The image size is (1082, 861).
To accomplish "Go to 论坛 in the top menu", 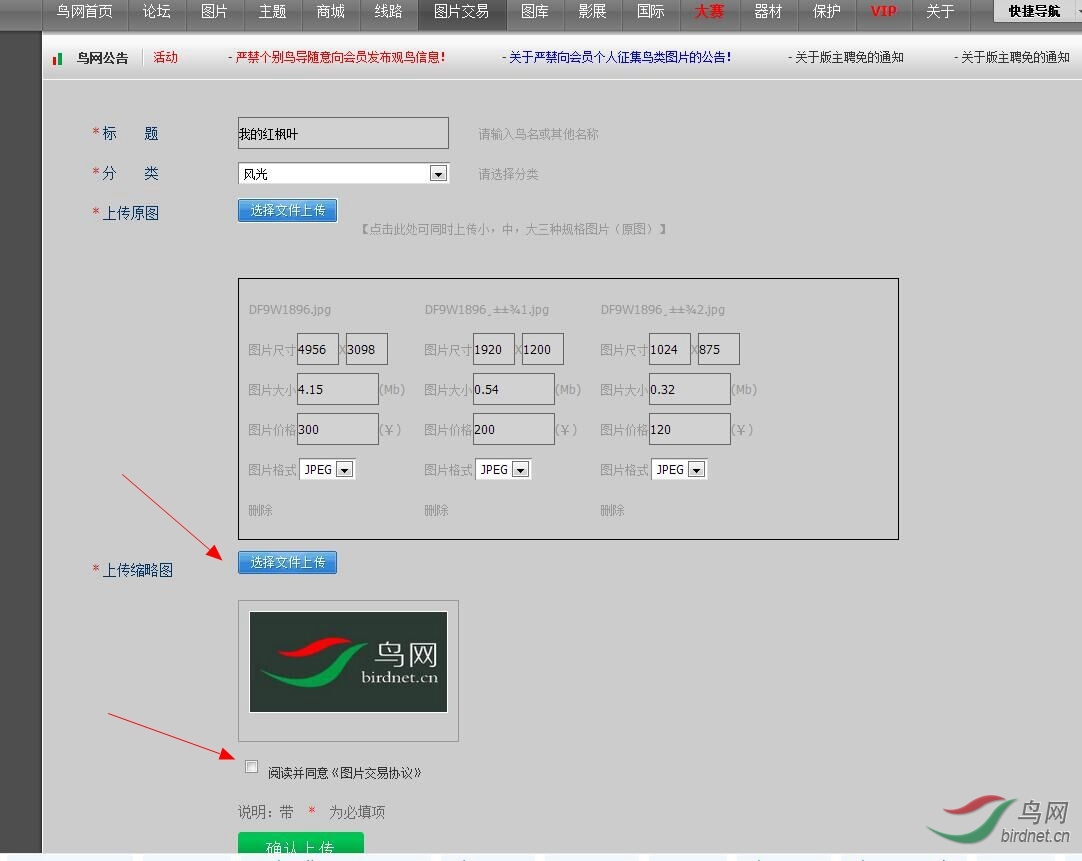I will coord(156,12).
